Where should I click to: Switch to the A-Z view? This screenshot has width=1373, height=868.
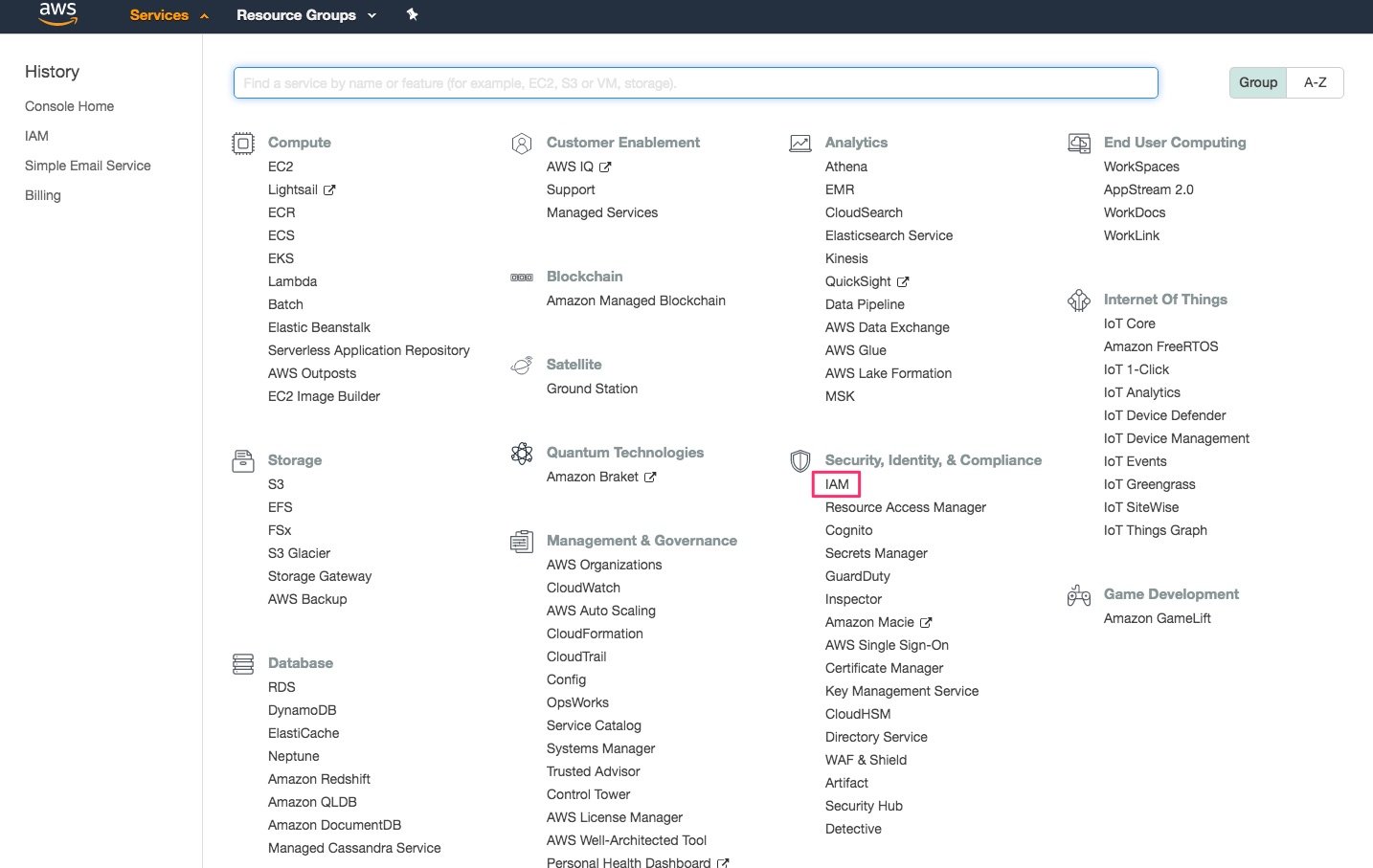(1315, 82)
